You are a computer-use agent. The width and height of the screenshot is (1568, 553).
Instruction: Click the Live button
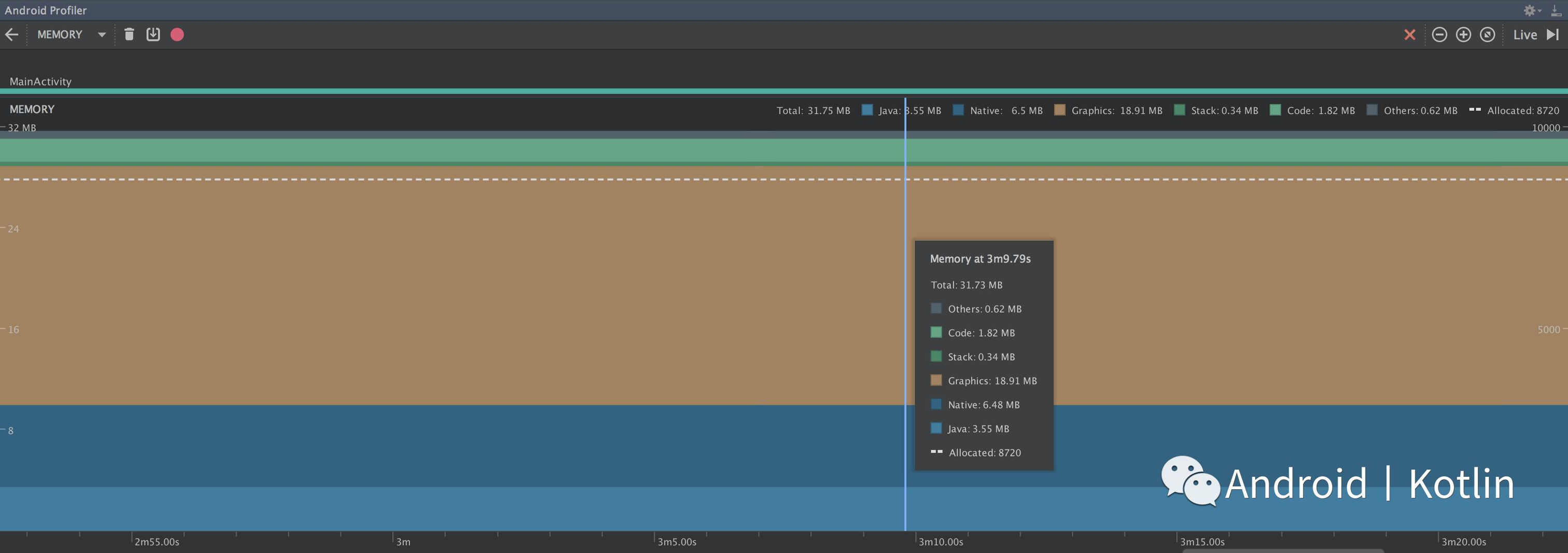[x=1525, y=35]
